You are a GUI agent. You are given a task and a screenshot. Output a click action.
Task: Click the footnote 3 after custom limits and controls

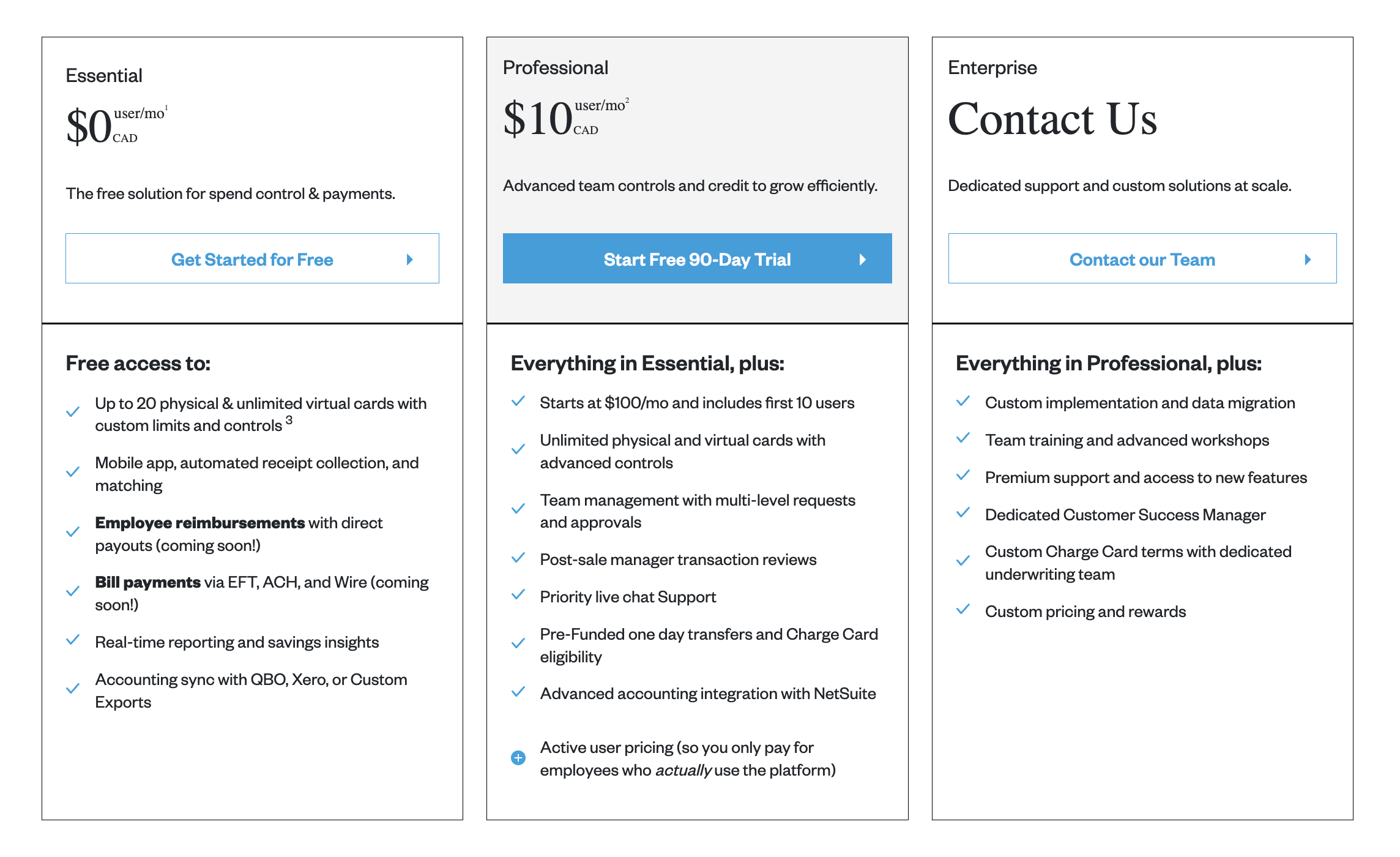(x=289, y=420)
